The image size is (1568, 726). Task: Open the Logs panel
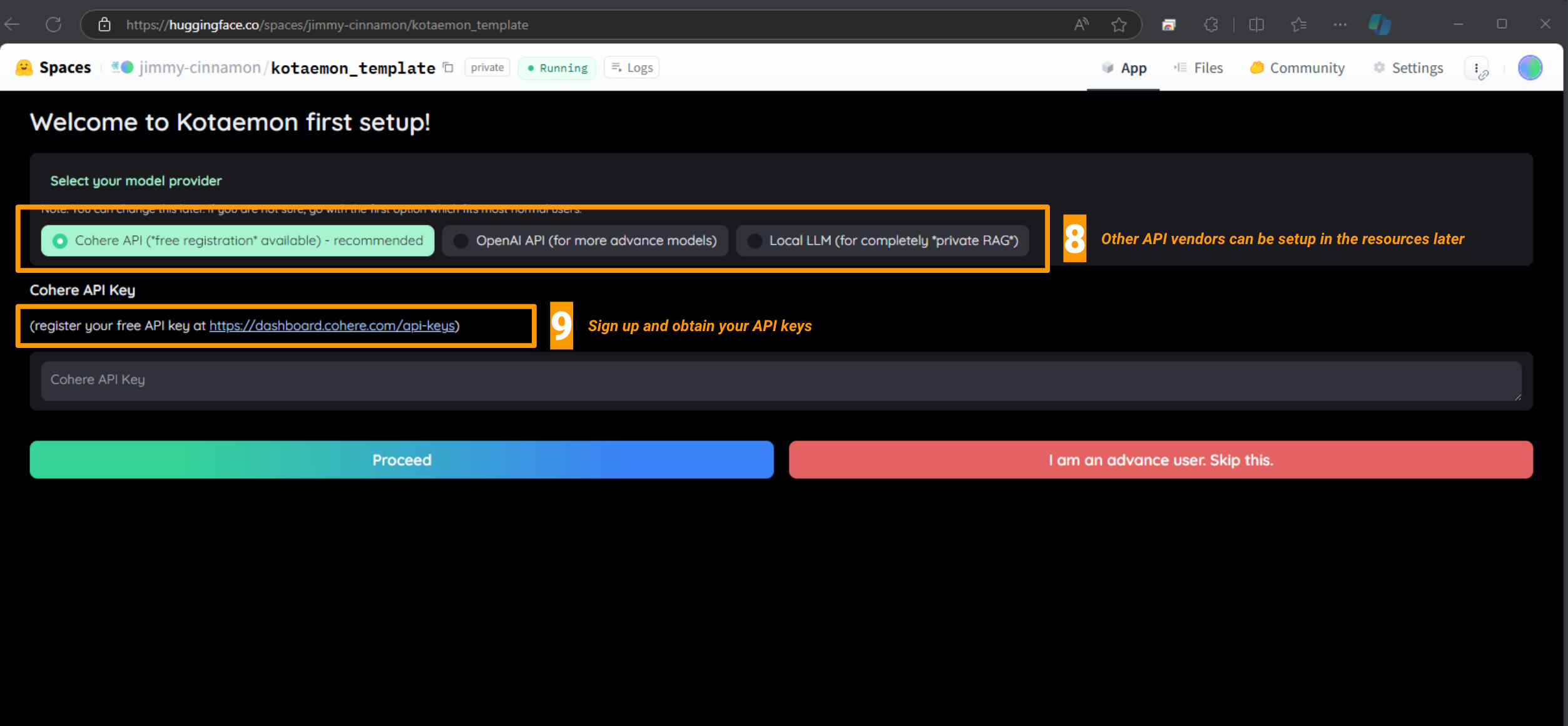coord(632,68)
